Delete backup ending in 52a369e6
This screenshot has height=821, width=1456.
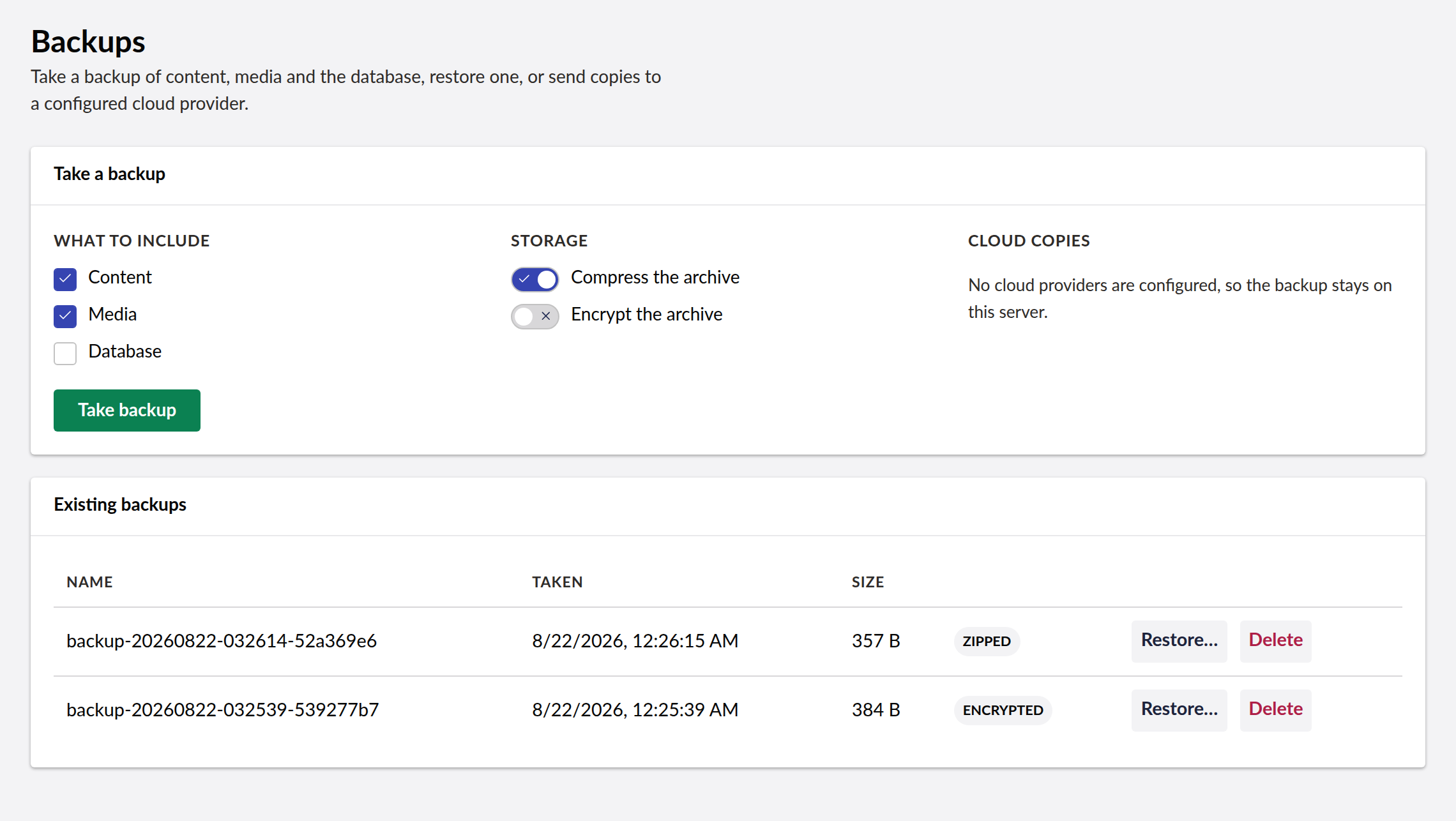click(1276, 641)
